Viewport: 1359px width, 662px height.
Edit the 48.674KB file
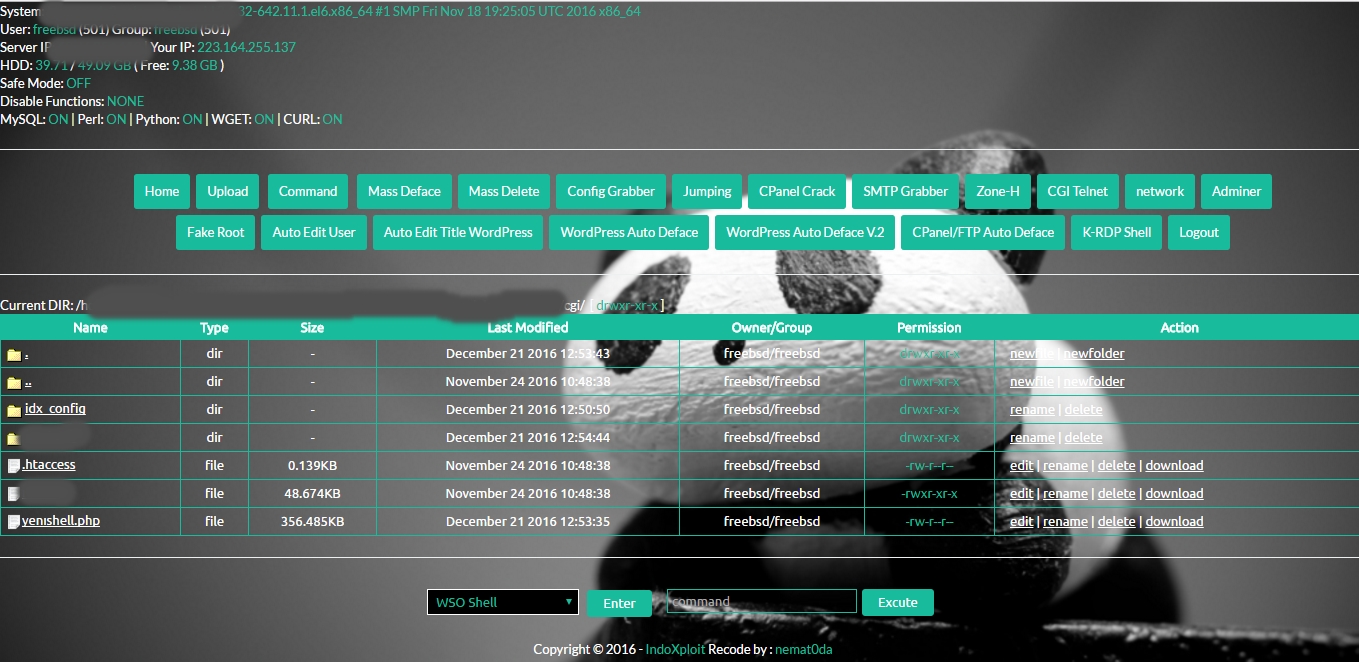(1021, 493)
